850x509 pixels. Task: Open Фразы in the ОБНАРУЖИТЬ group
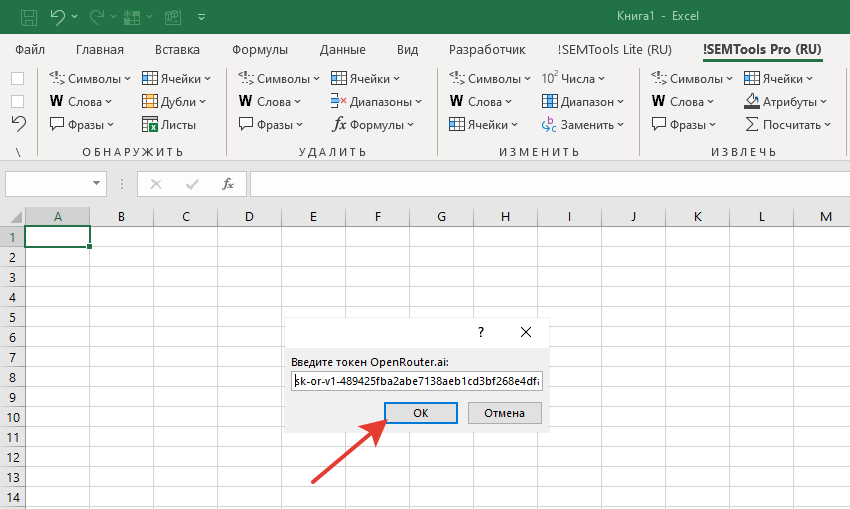pyautogui.click(x=82, y=125)
